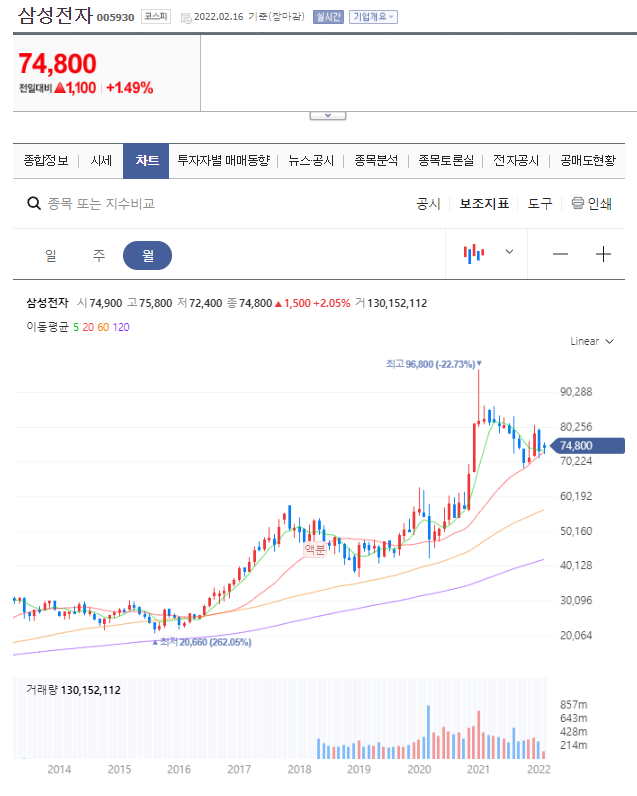This screenshot has height=796, width=637.
Task: Click the 도구 tools button
Action: 540,203
